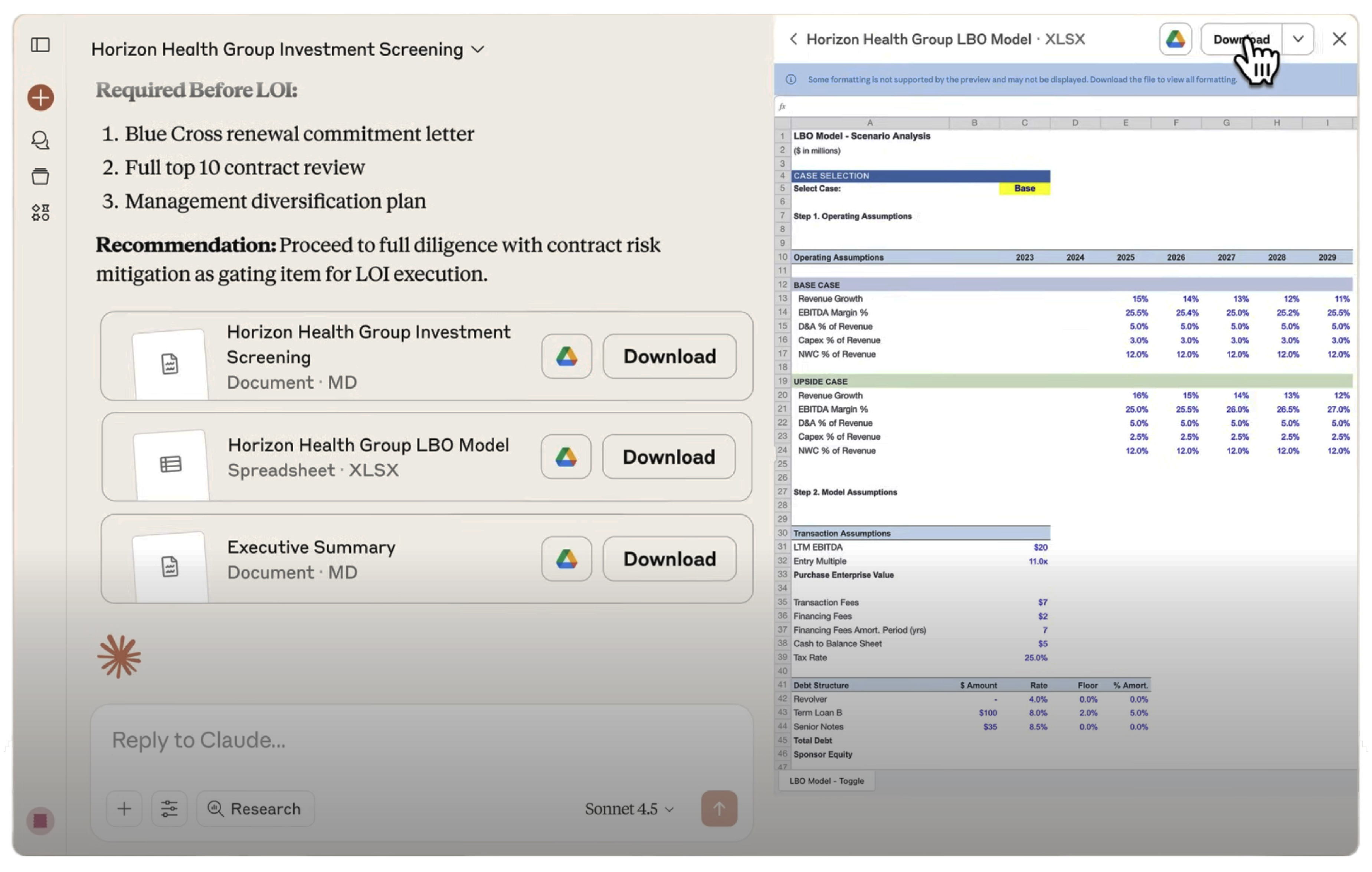Save LBO Model spreadsheet to Google Drive
Viewport: 1372px width, 872px height.
coord(565,457)
